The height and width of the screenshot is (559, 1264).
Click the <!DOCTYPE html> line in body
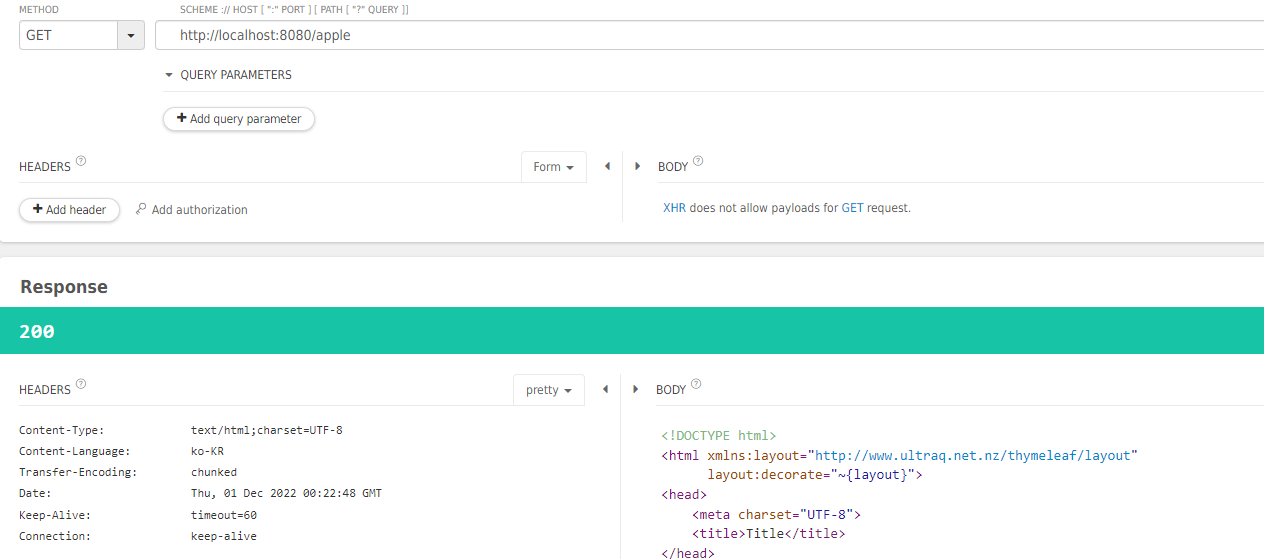(x=719, y=436)
